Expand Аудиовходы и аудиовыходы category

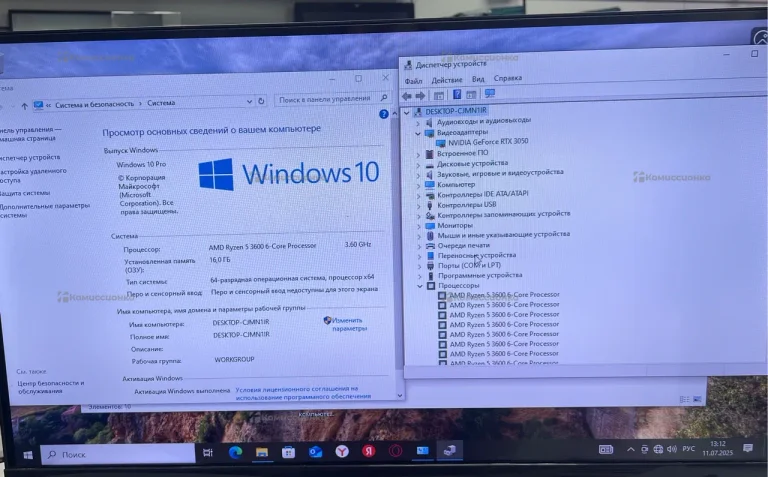point(418,122)
